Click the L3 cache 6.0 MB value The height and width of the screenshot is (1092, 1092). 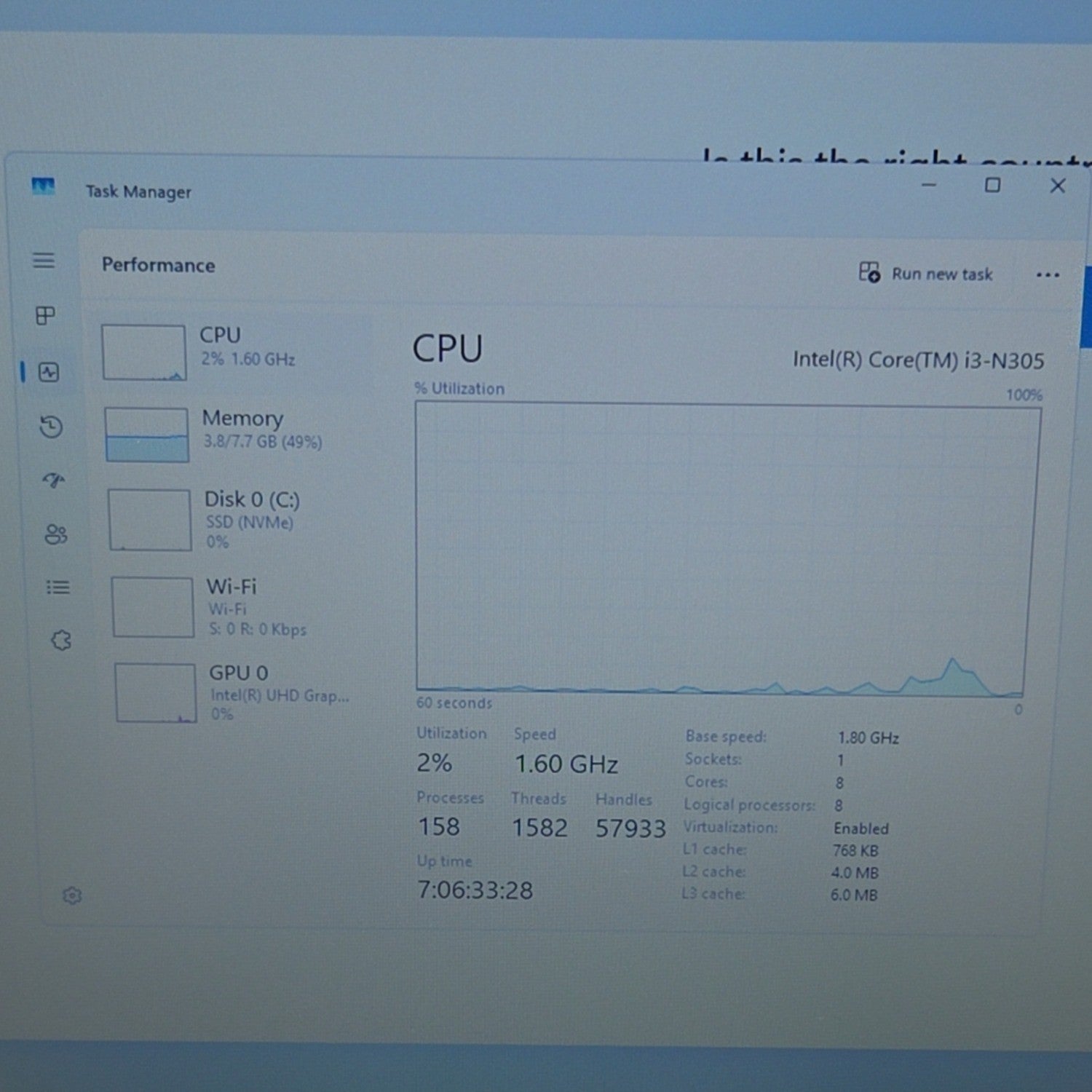pyautogui.click(x=854, y=895)
